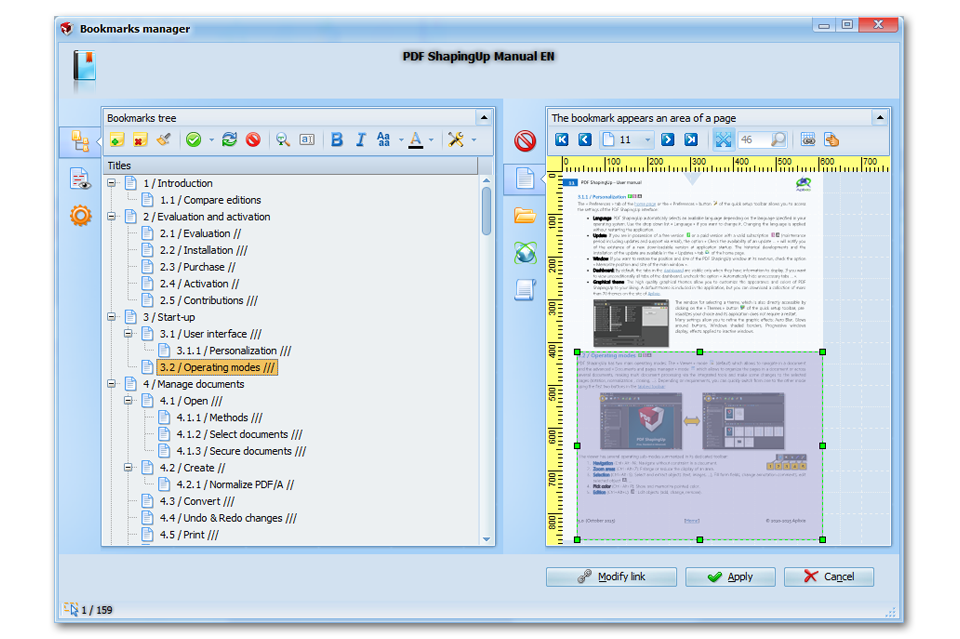
Task: Collapse the '4.2 / Create' tree node
Action: (x=128, y=467)
